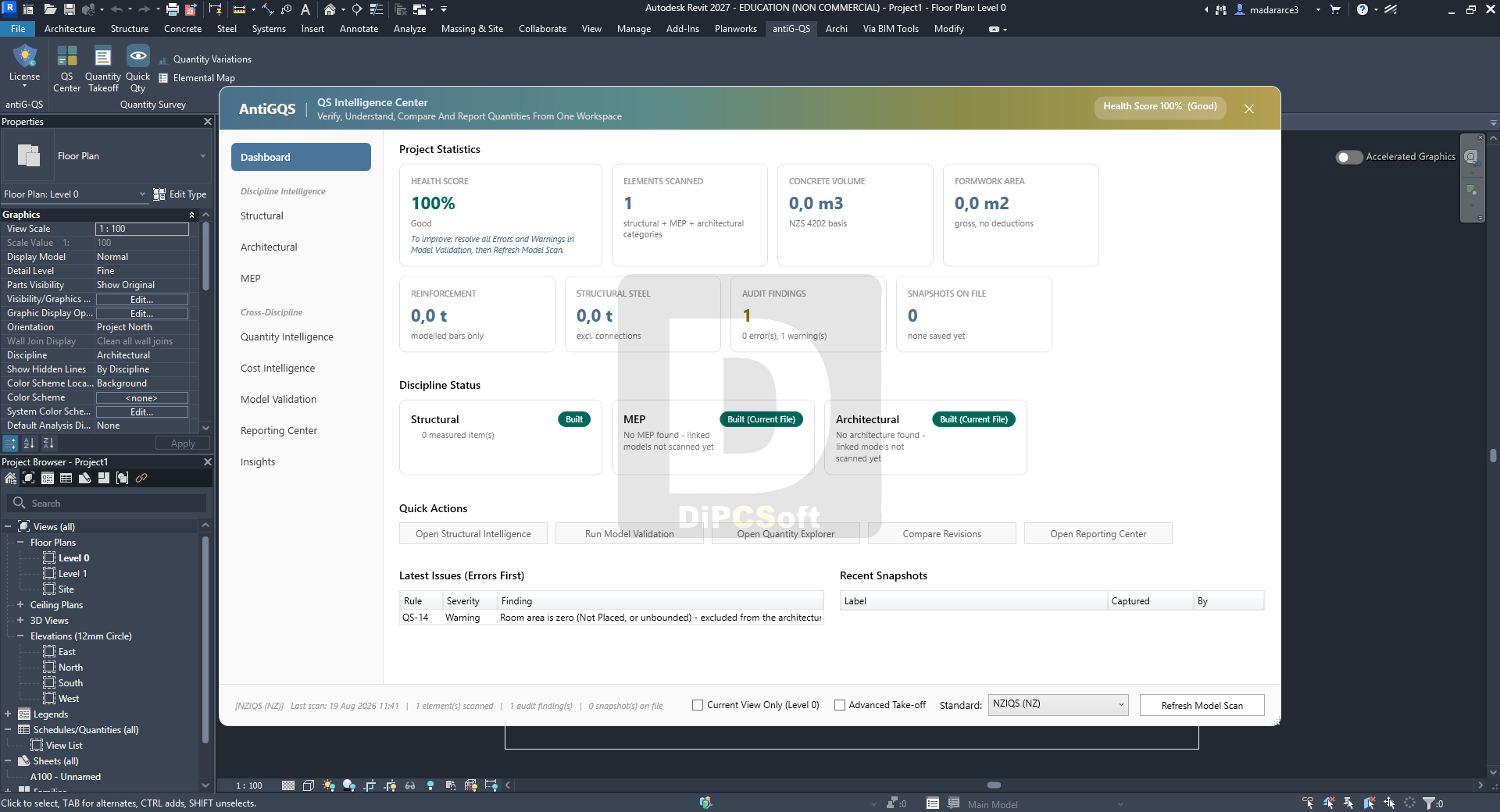Launch the Quantity Takeoff tool
The height and width of the screenshot is (812, 1500).
click(x=102, y=69)
